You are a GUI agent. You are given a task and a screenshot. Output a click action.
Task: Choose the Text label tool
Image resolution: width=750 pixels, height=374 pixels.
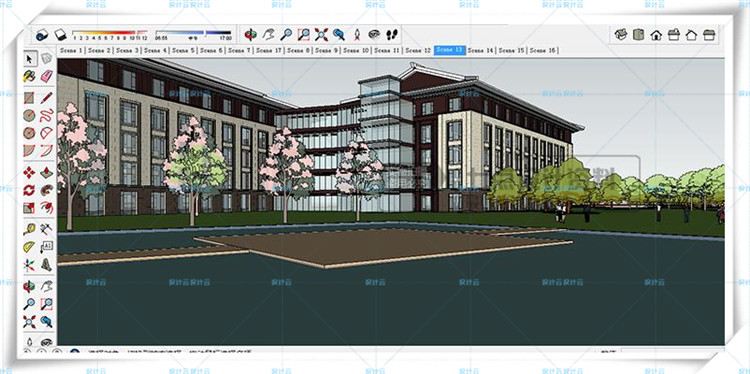[46, 247]
